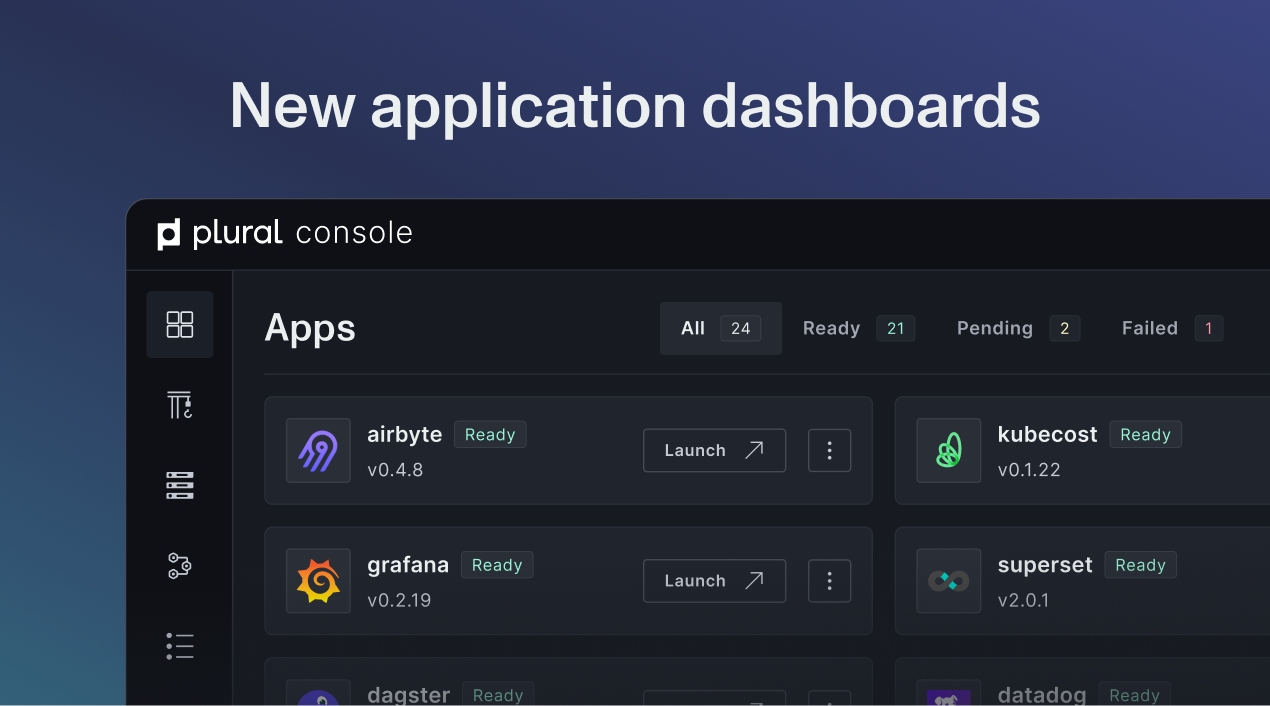Select the All tab
The width and height of the screenshot is (1270, 706).
point(721,328)
